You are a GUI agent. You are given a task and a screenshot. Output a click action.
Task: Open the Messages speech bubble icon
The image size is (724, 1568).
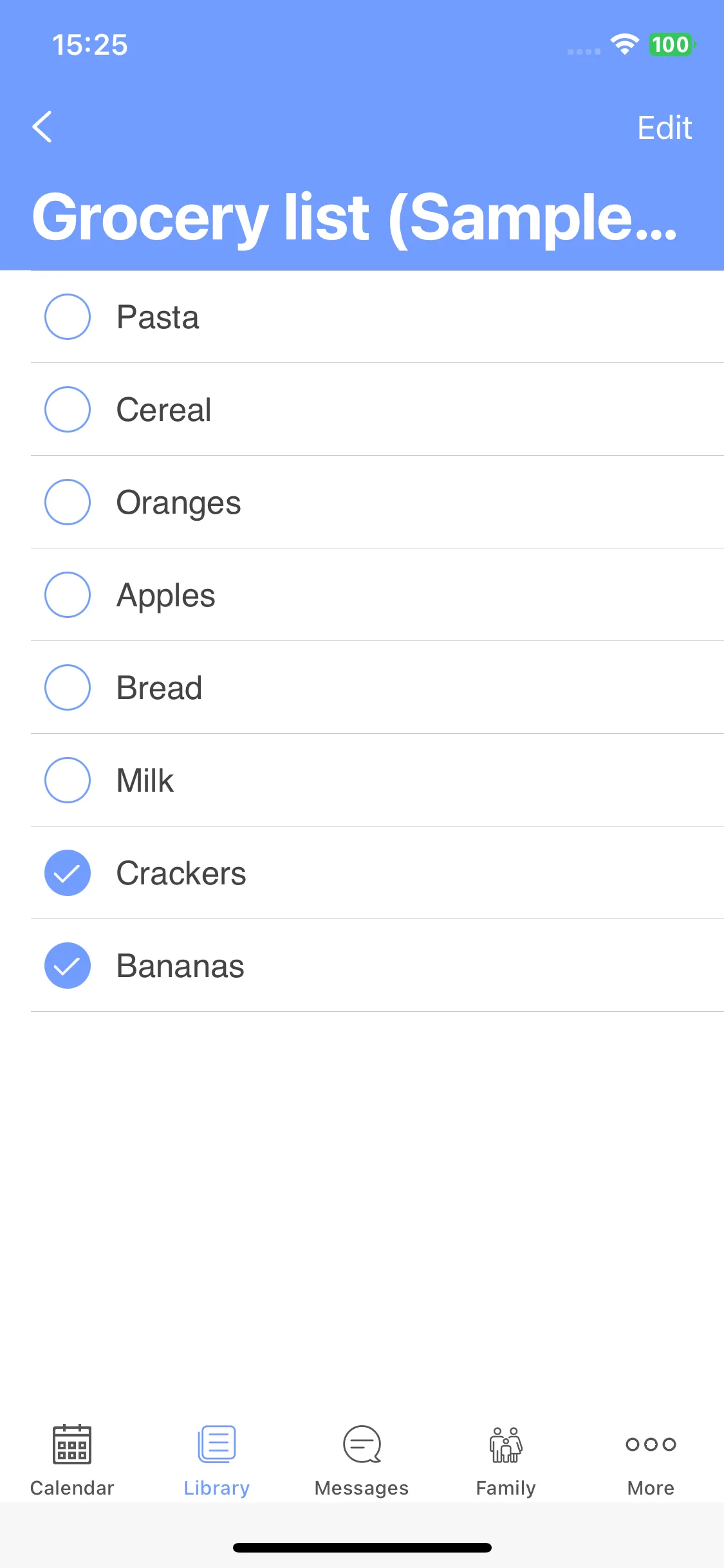tap(362, 1444)
